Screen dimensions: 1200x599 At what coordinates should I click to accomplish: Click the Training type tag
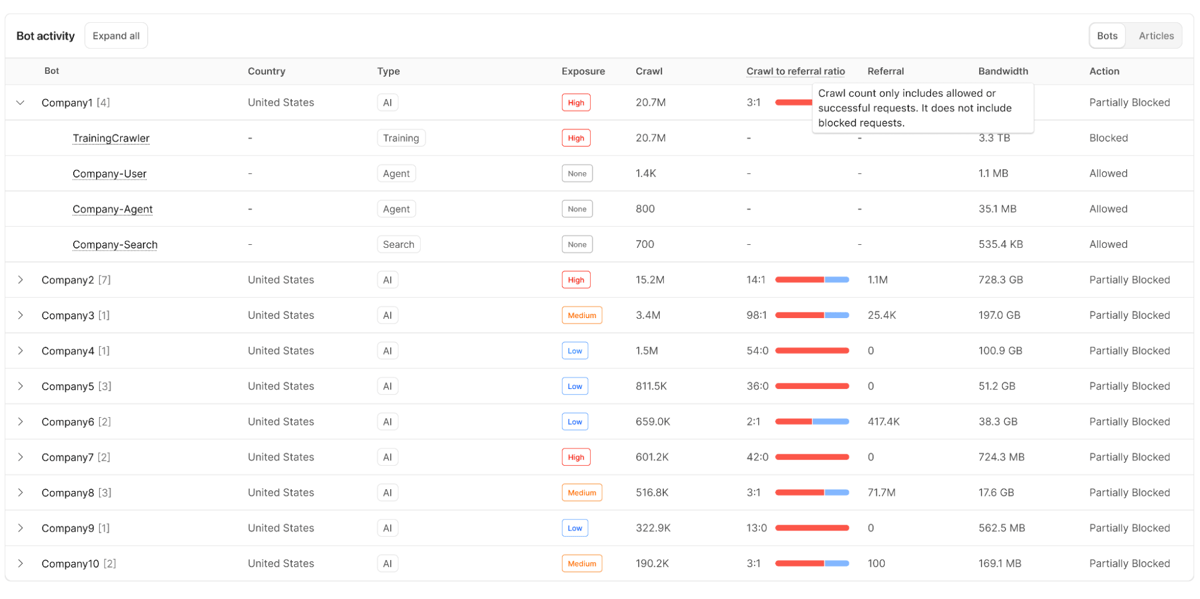pos(401,138)
